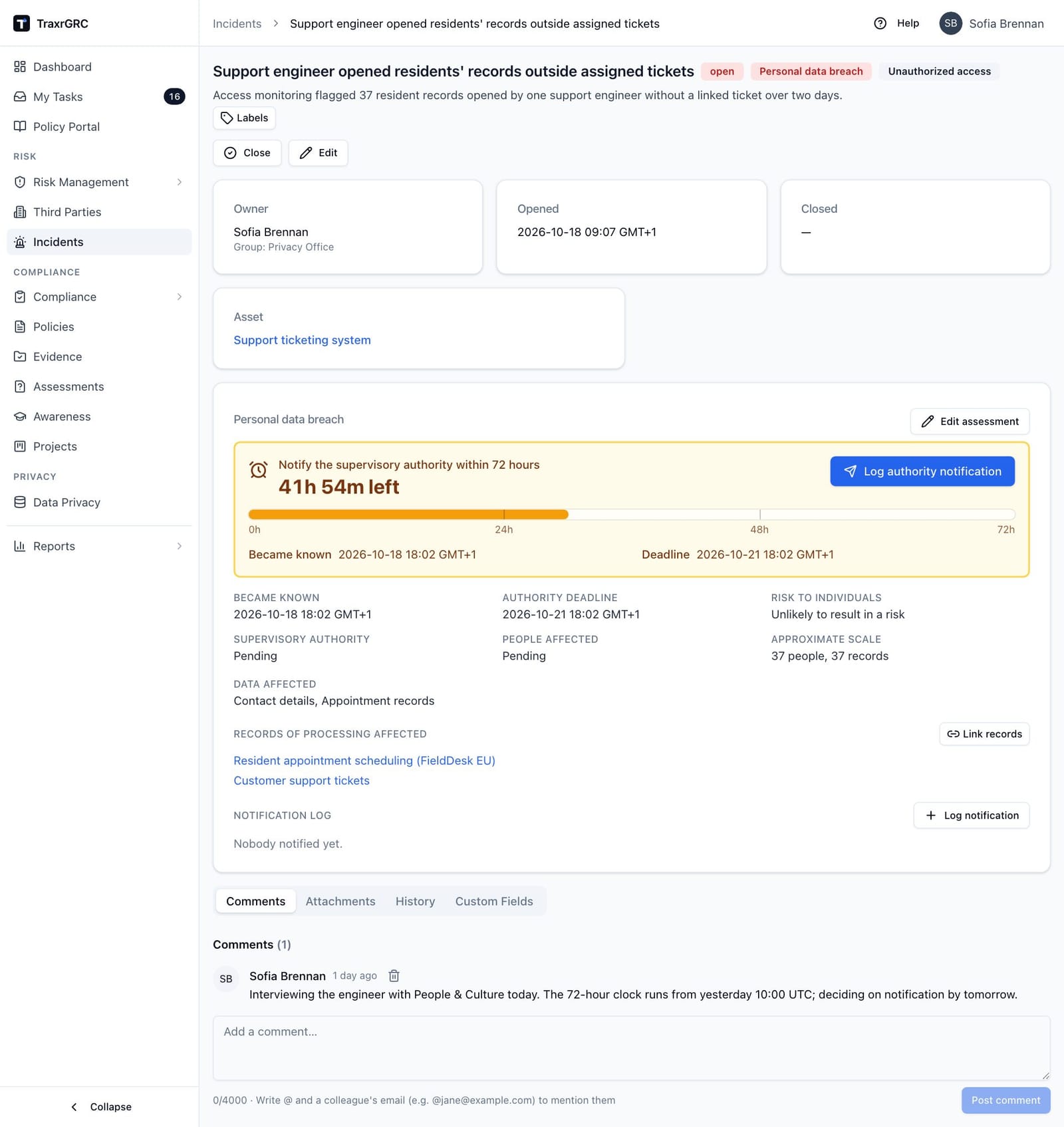1064x1127 pixels.
Task: Open Incidents in the sidebar
Action: pyautogui.click(x=99, y=242)
